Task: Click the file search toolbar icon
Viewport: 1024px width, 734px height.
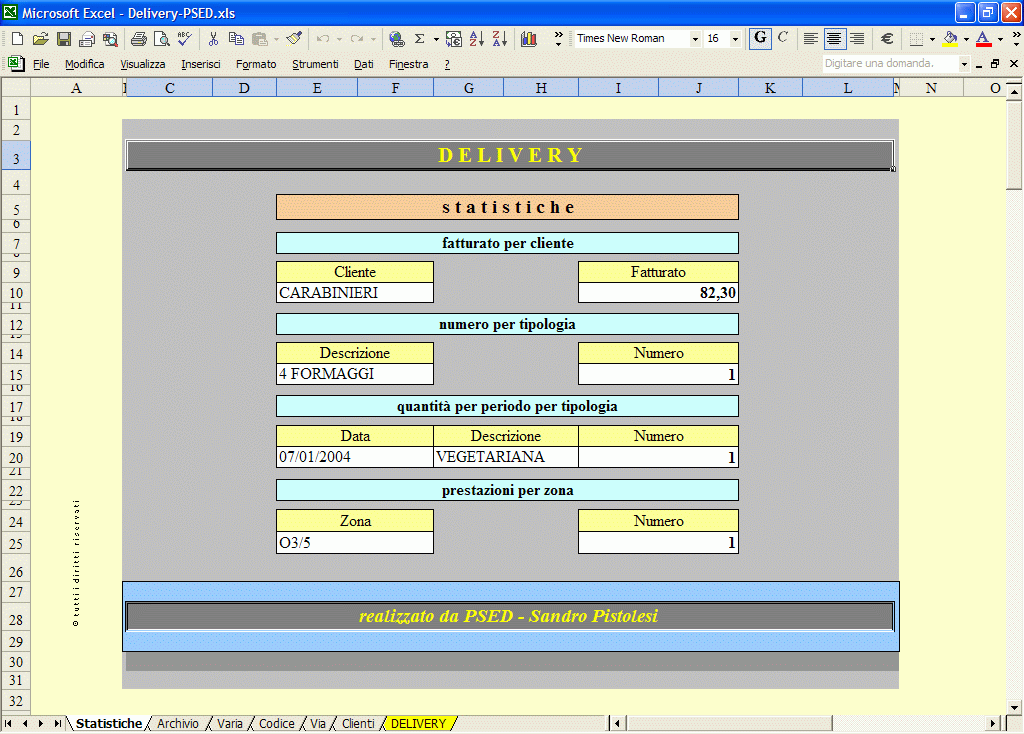Action: [x=110, y=39]
